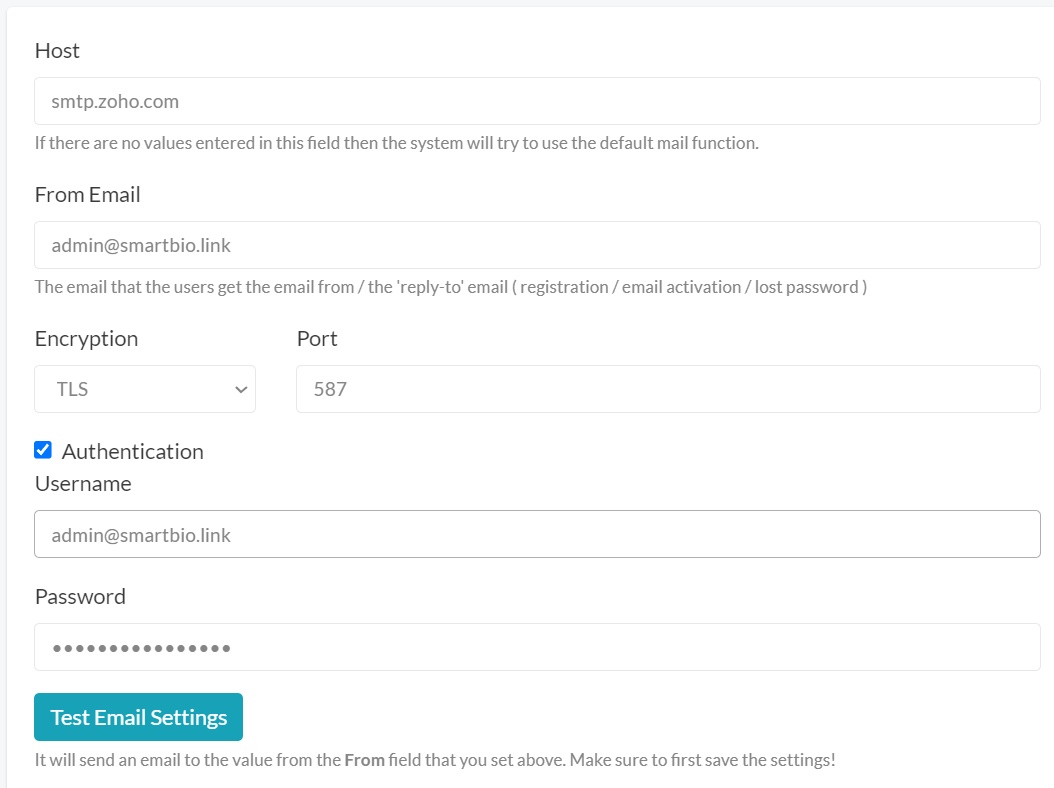Focus the From Email input field
Viewport: 1054px width, 788px height.
click(x=537, y=245)
